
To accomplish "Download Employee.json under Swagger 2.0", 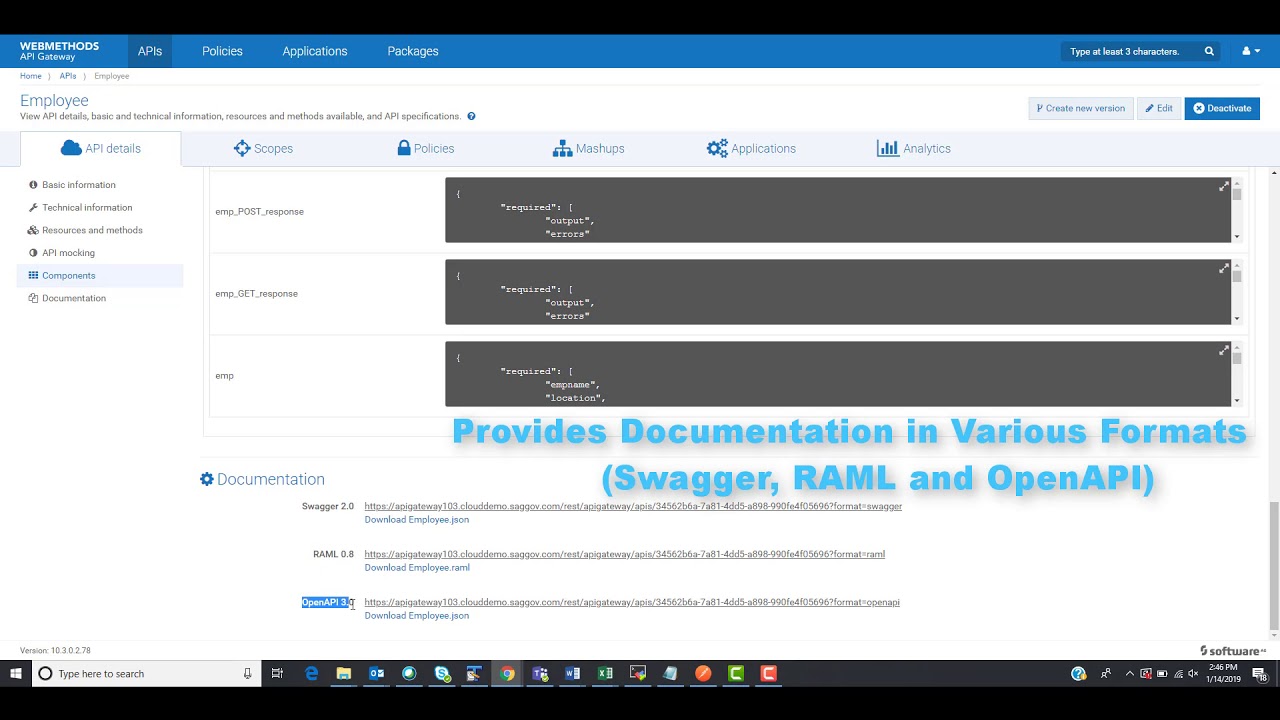I will click(x=416, y=519).
